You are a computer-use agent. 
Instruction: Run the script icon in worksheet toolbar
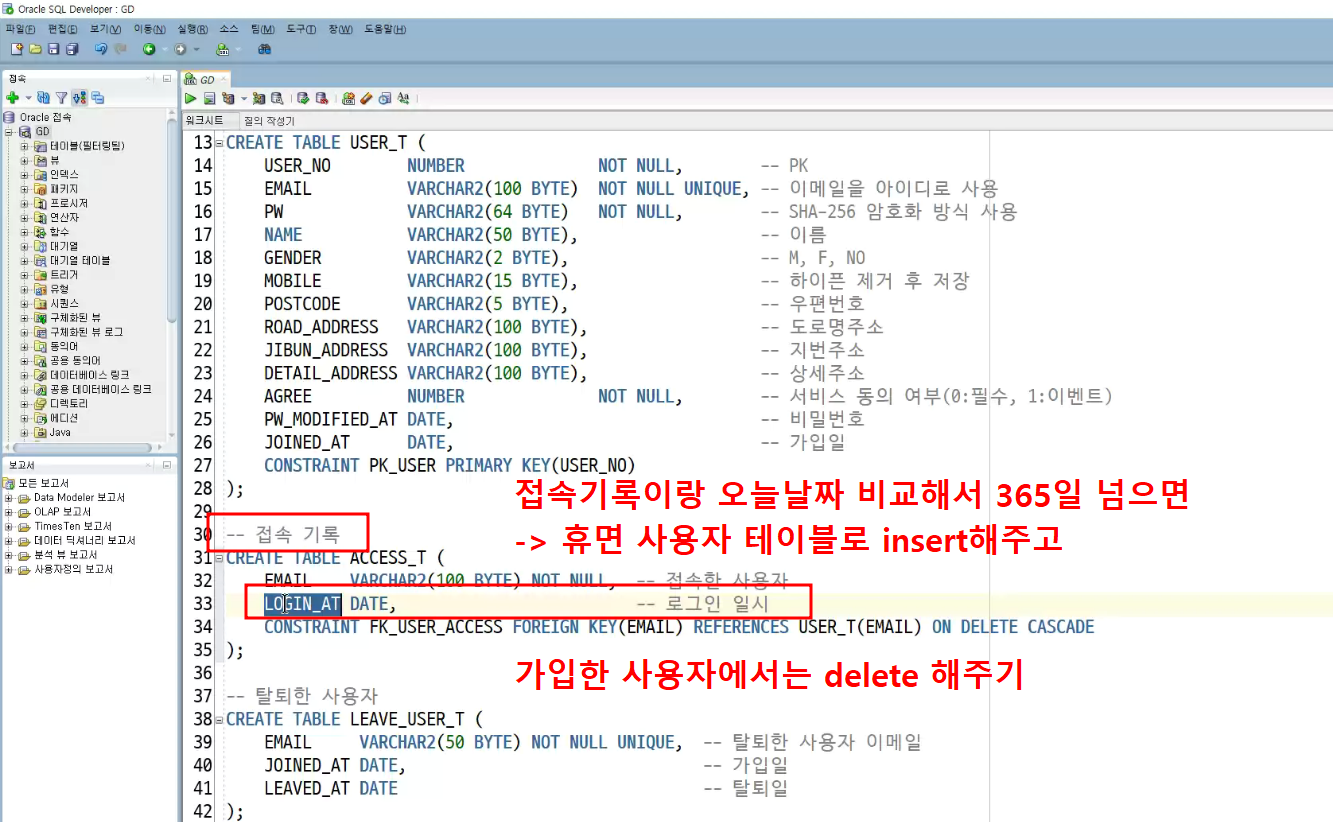209,98
